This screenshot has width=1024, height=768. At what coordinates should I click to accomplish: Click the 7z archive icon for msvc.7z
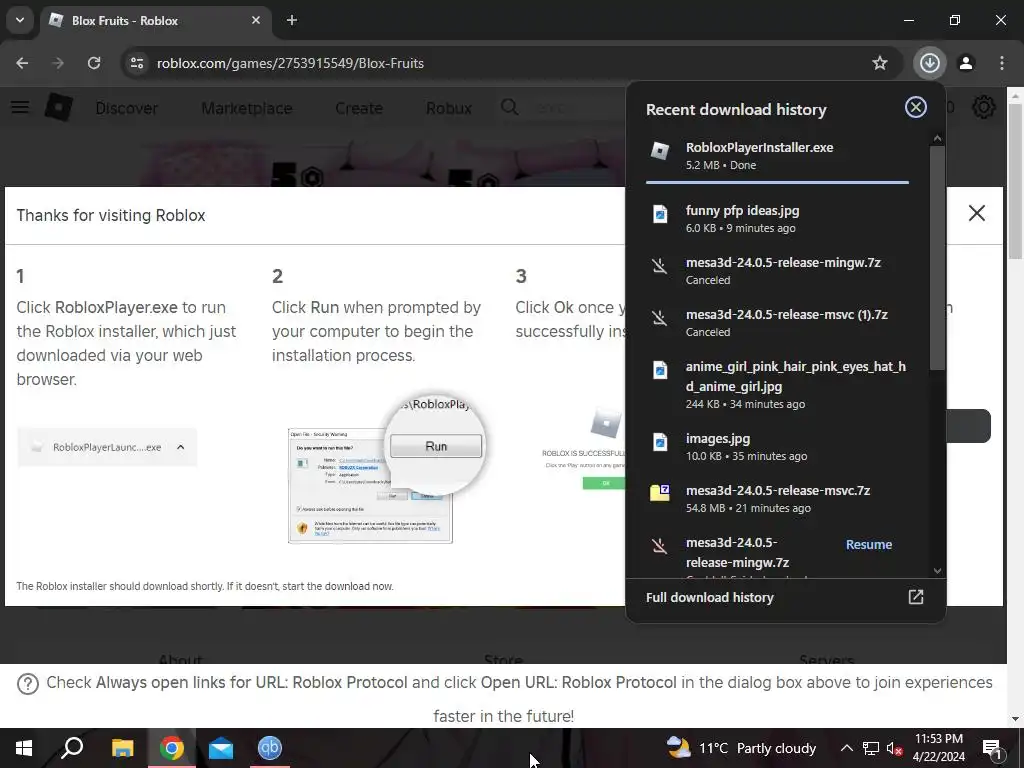660,493
